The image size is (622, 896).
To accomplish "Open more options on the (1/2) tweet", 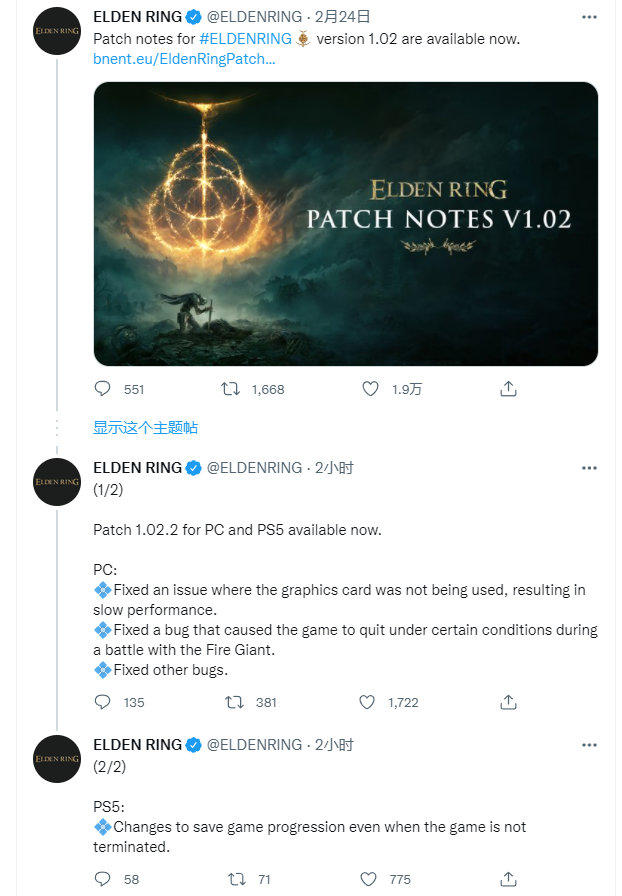I will [x=589, y=468].
